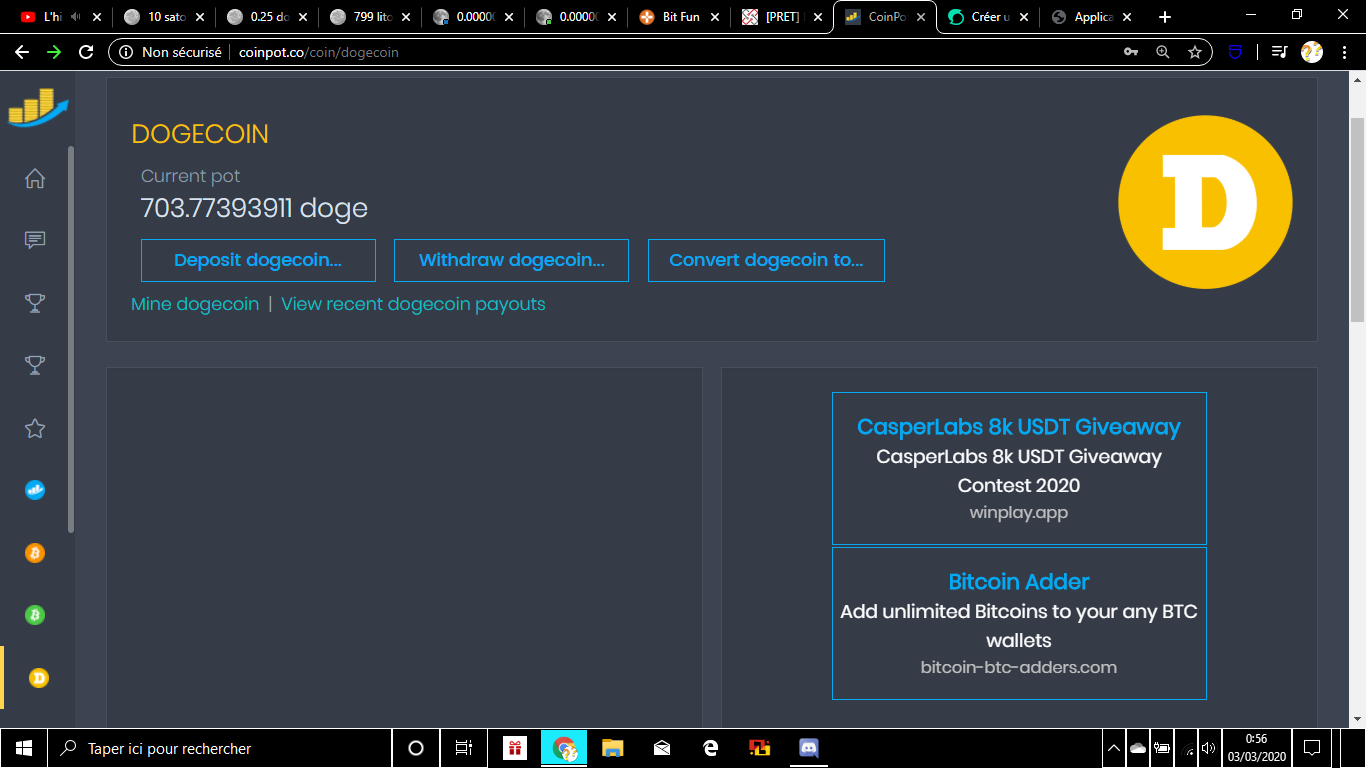Show hidden system tray icons
Viewport: 1366px width, 768px height.
(1114, 748)
